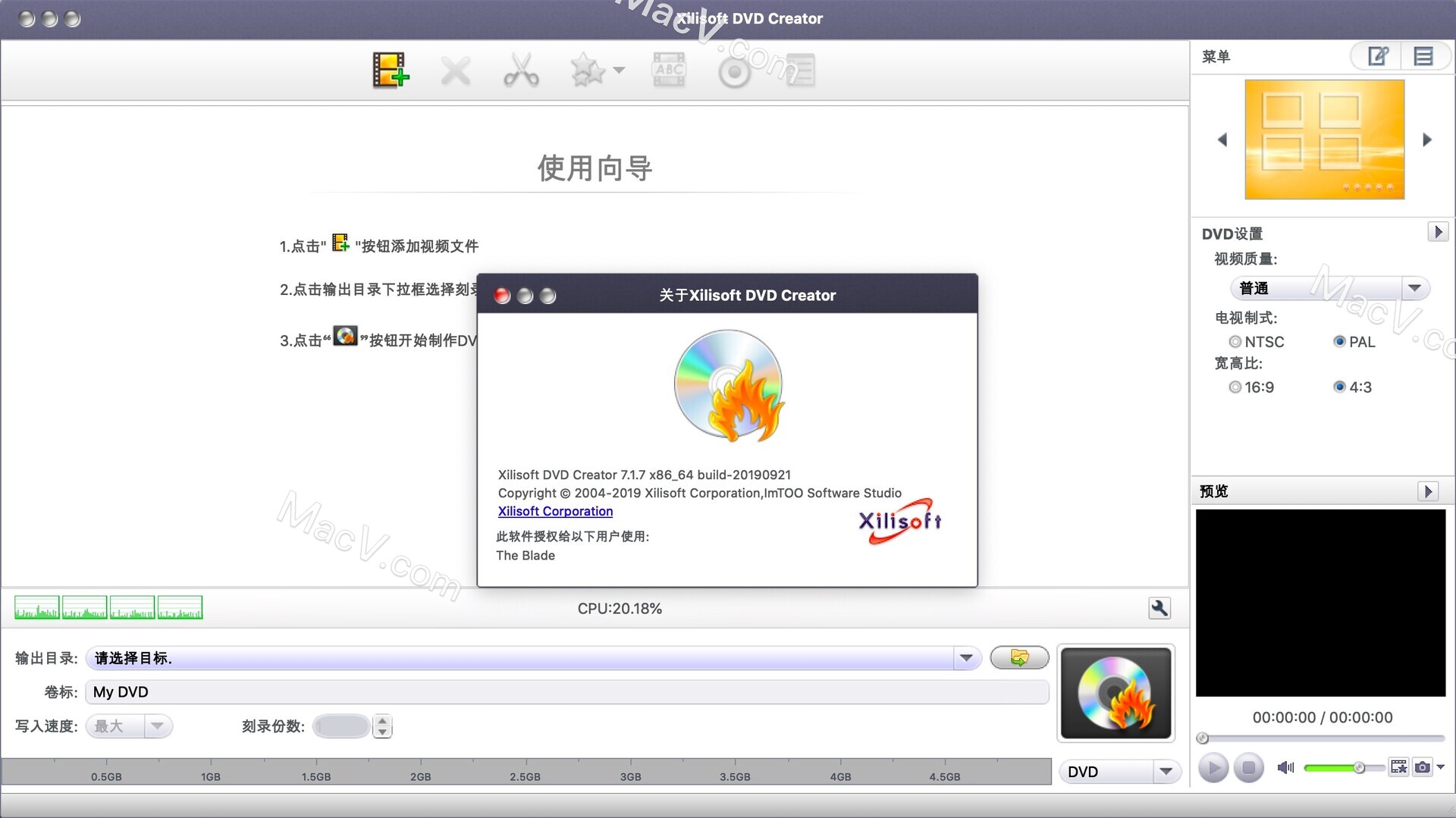Click the black preview video area
The width and height of the screenshot is (1456, 818).
pos(1320,603)
